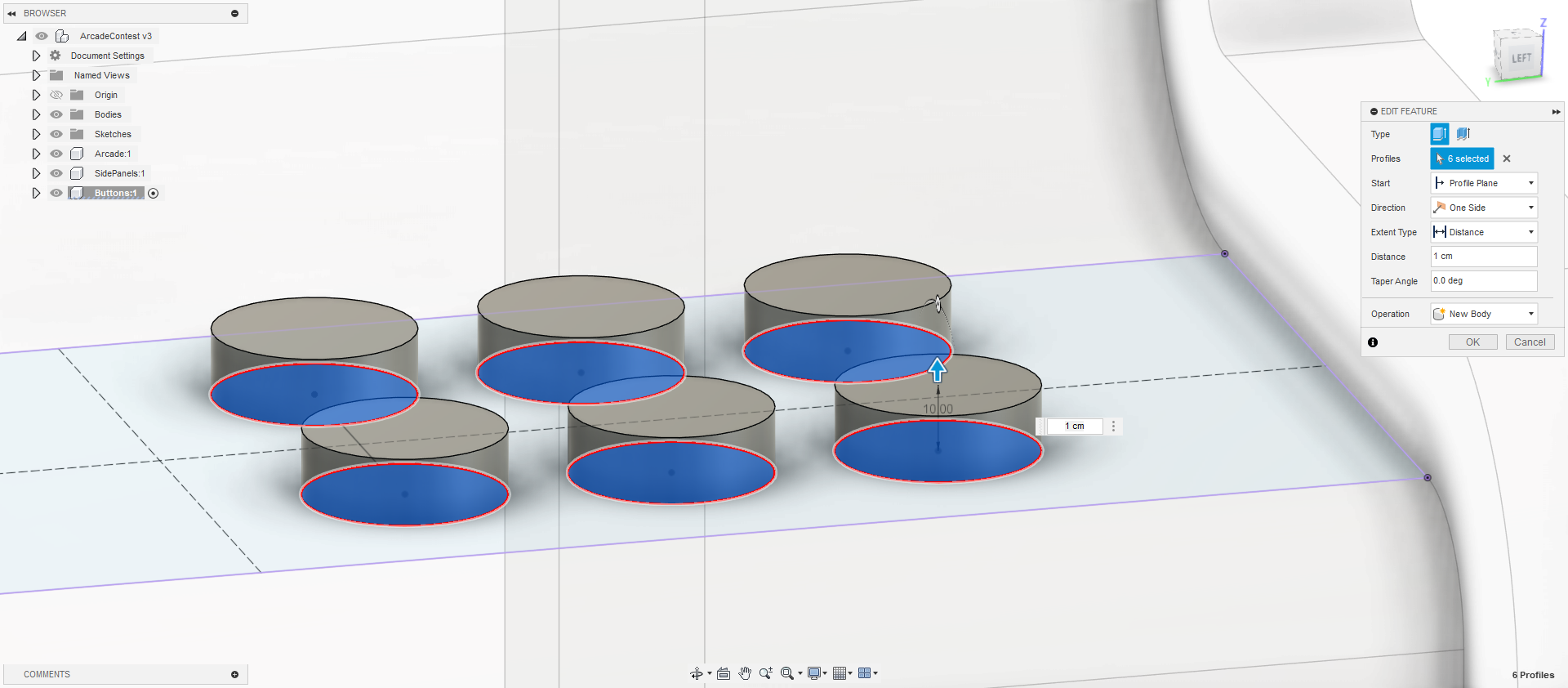
Task: Select the Named Views label
Action: 102,75
